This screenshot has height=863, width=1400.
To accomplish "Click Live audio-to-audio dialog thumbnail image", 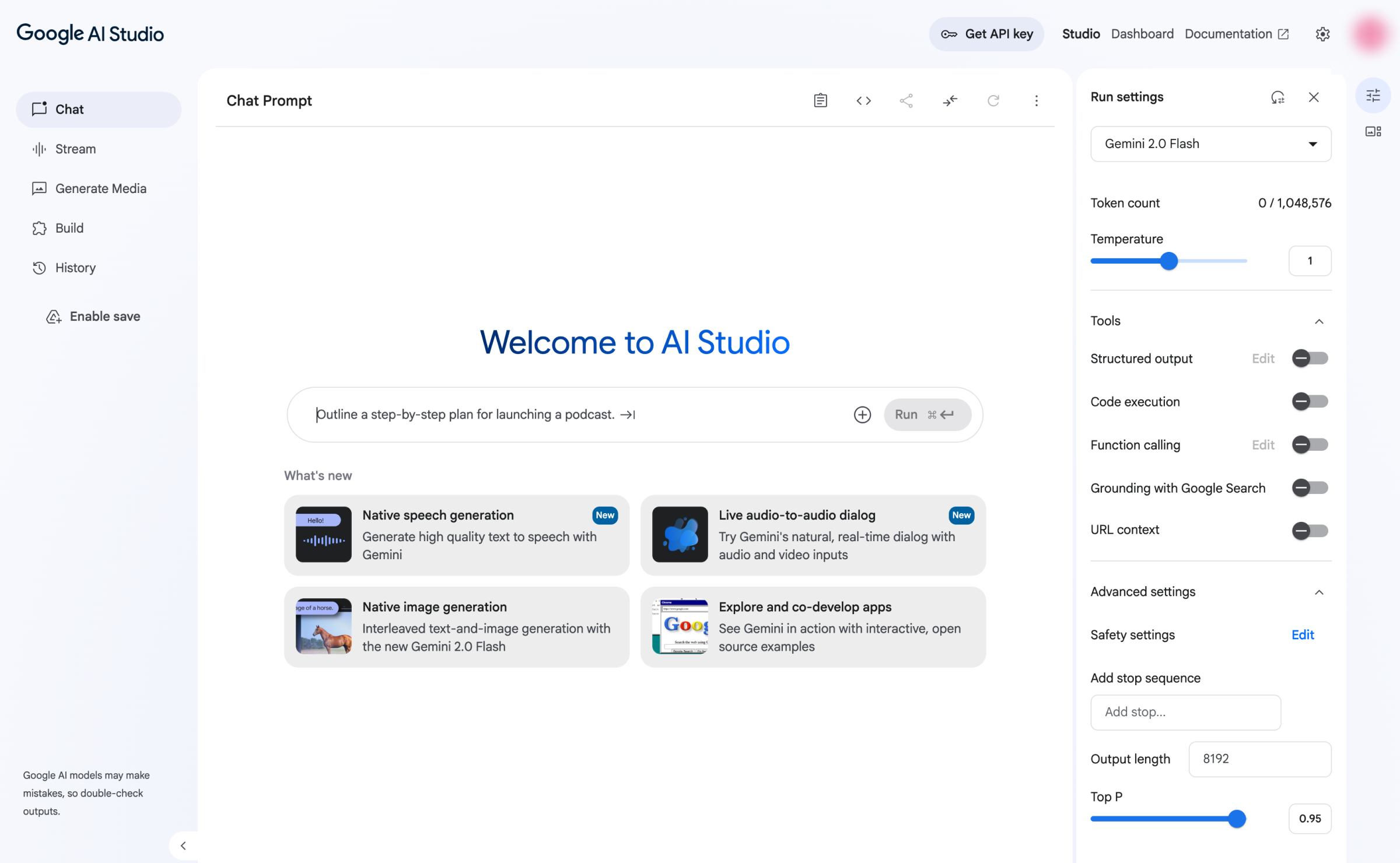I will pos(680,534).
